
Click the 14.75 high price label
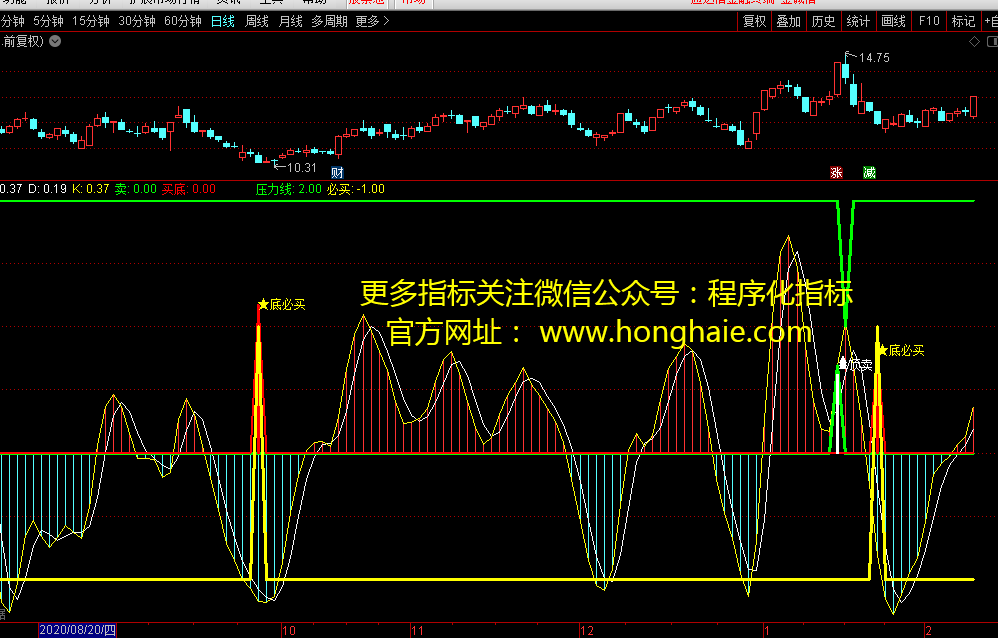point(873,58)
